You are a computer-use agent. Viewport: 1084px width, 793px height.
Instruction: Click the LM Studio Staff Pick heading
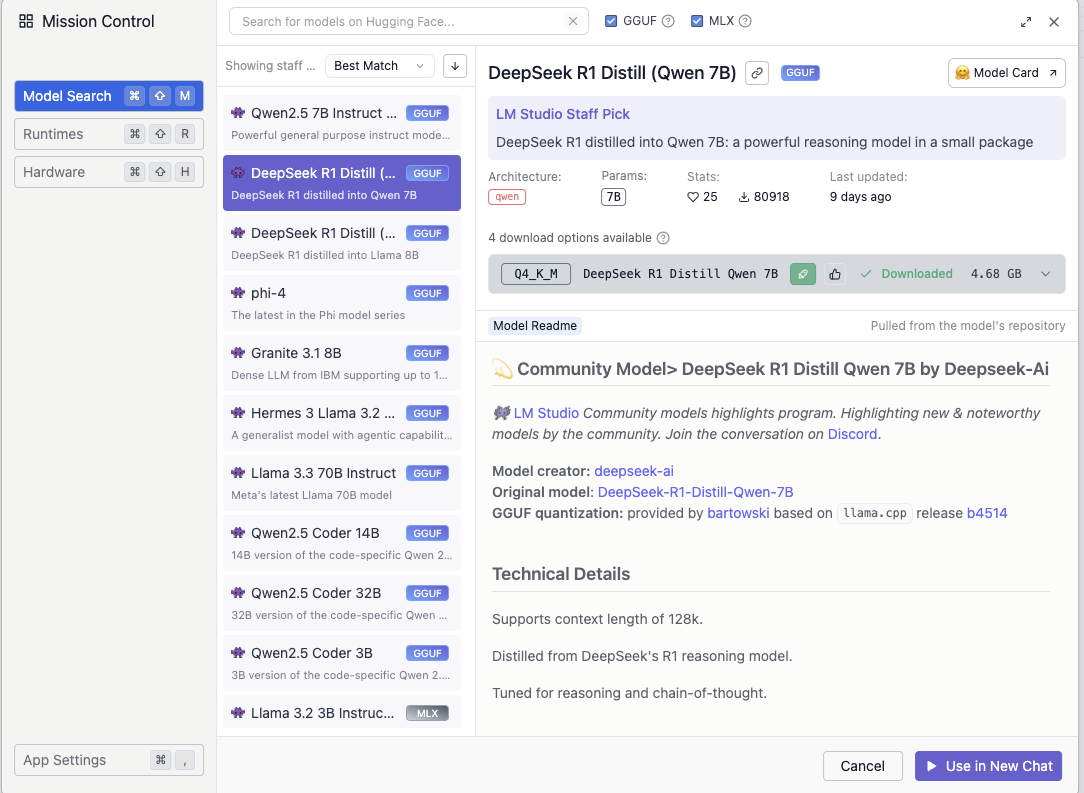pyautogui.click(x=563, y=114)
